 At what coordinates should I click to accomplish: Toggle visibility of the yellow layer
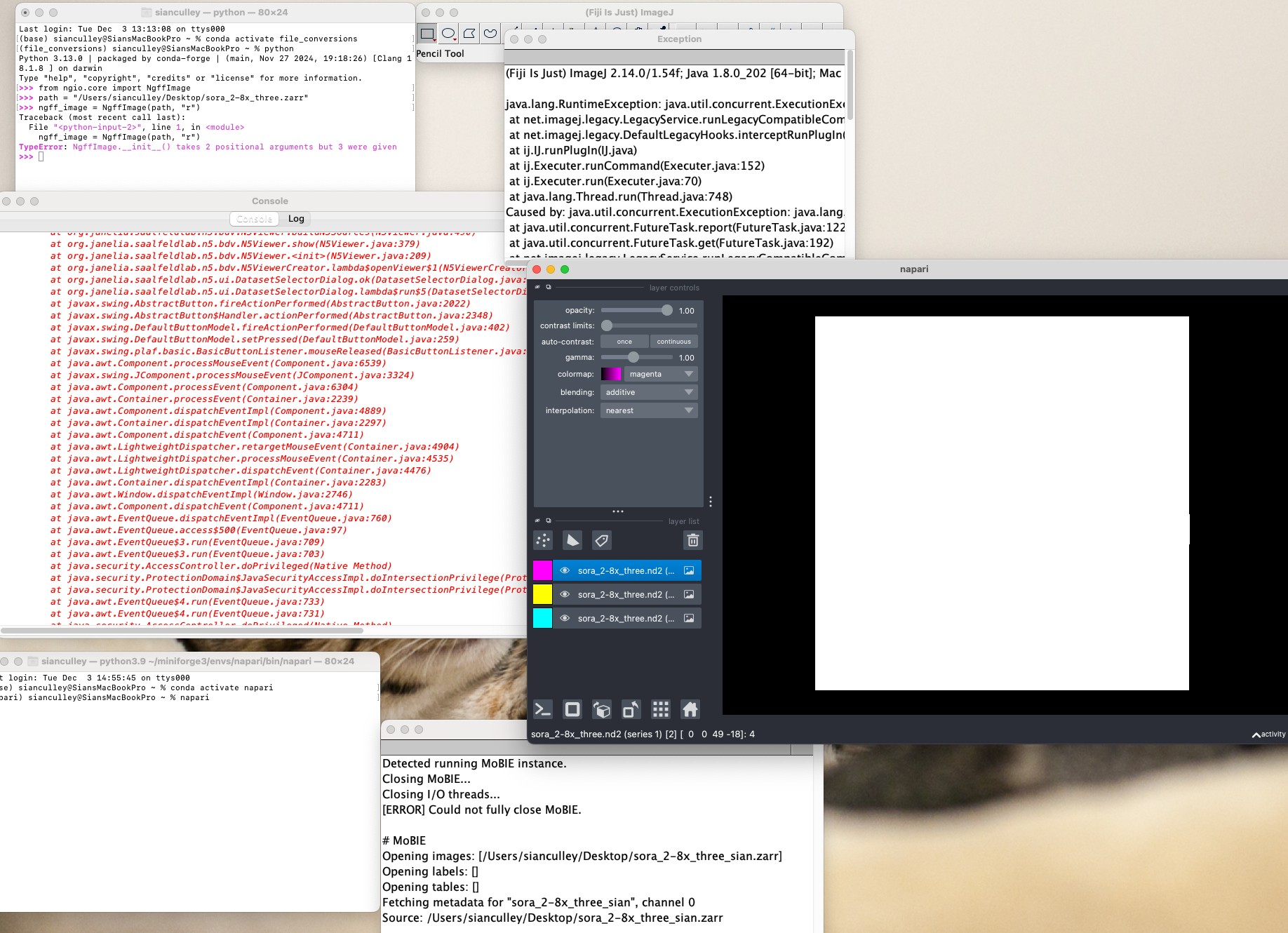[x=565, y=595]
